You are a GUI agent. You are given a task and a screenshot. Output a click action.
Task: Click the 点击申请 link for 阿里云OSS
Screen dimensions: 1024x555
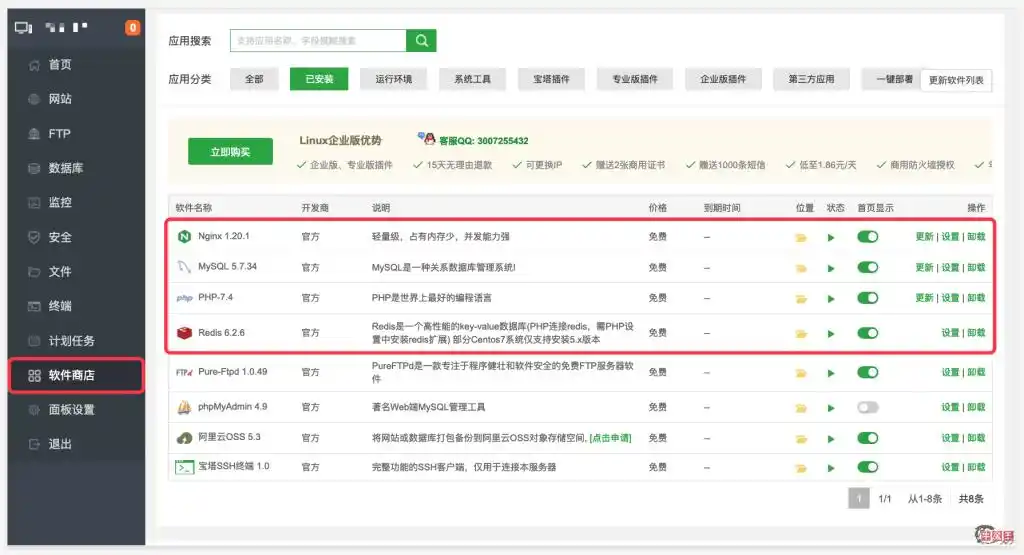pos(617,438)
